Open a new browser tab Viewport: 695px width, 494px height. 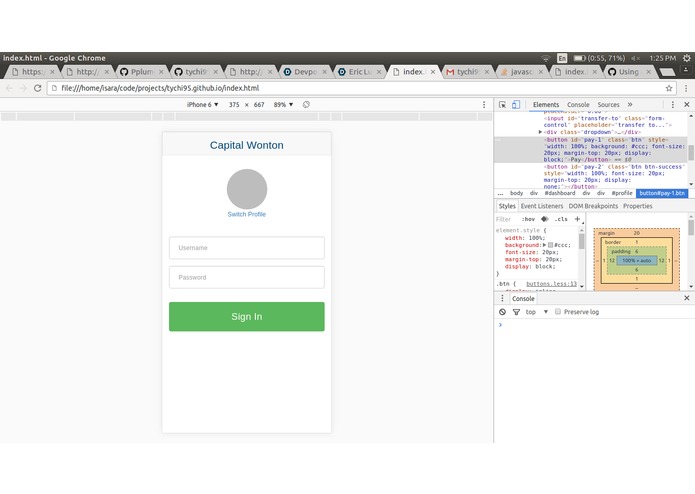667,72
